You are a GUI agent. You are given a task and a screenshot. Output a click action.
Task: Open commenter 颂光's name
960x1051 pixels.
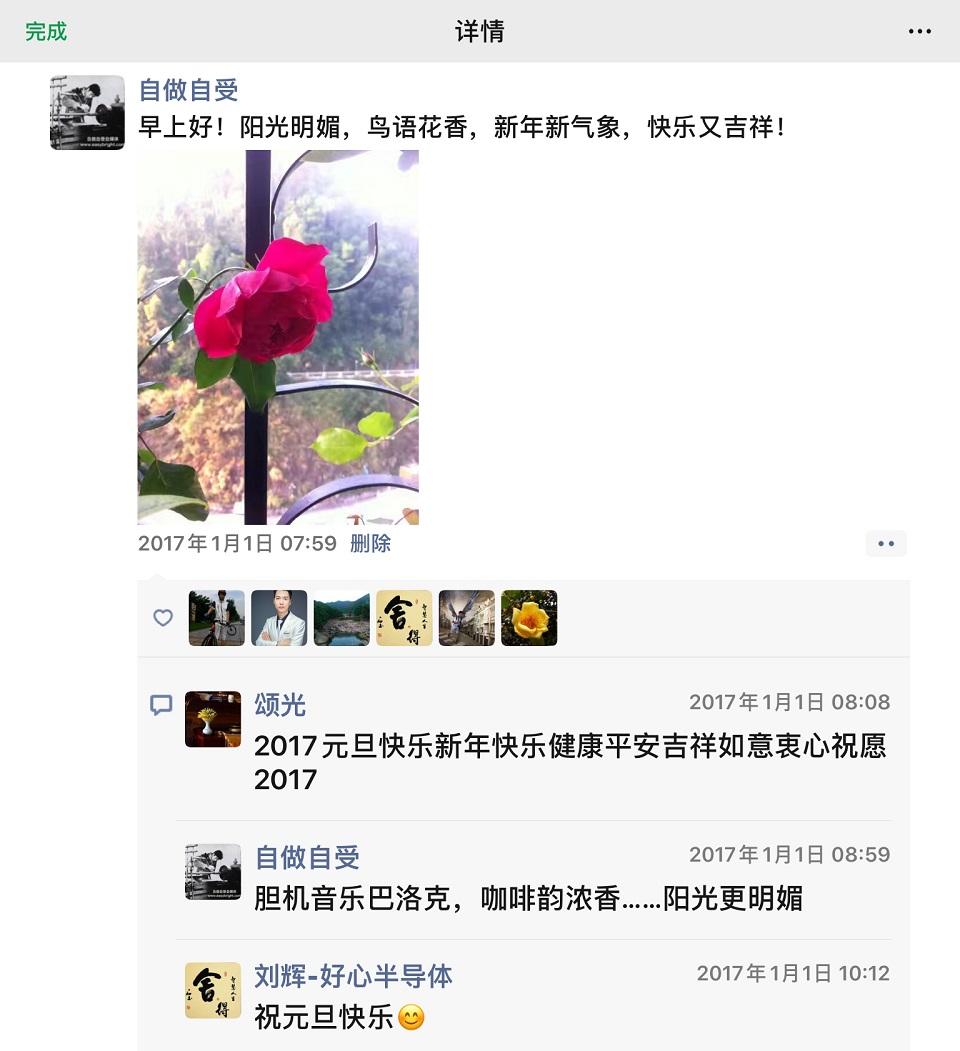[x=280, y=704]
